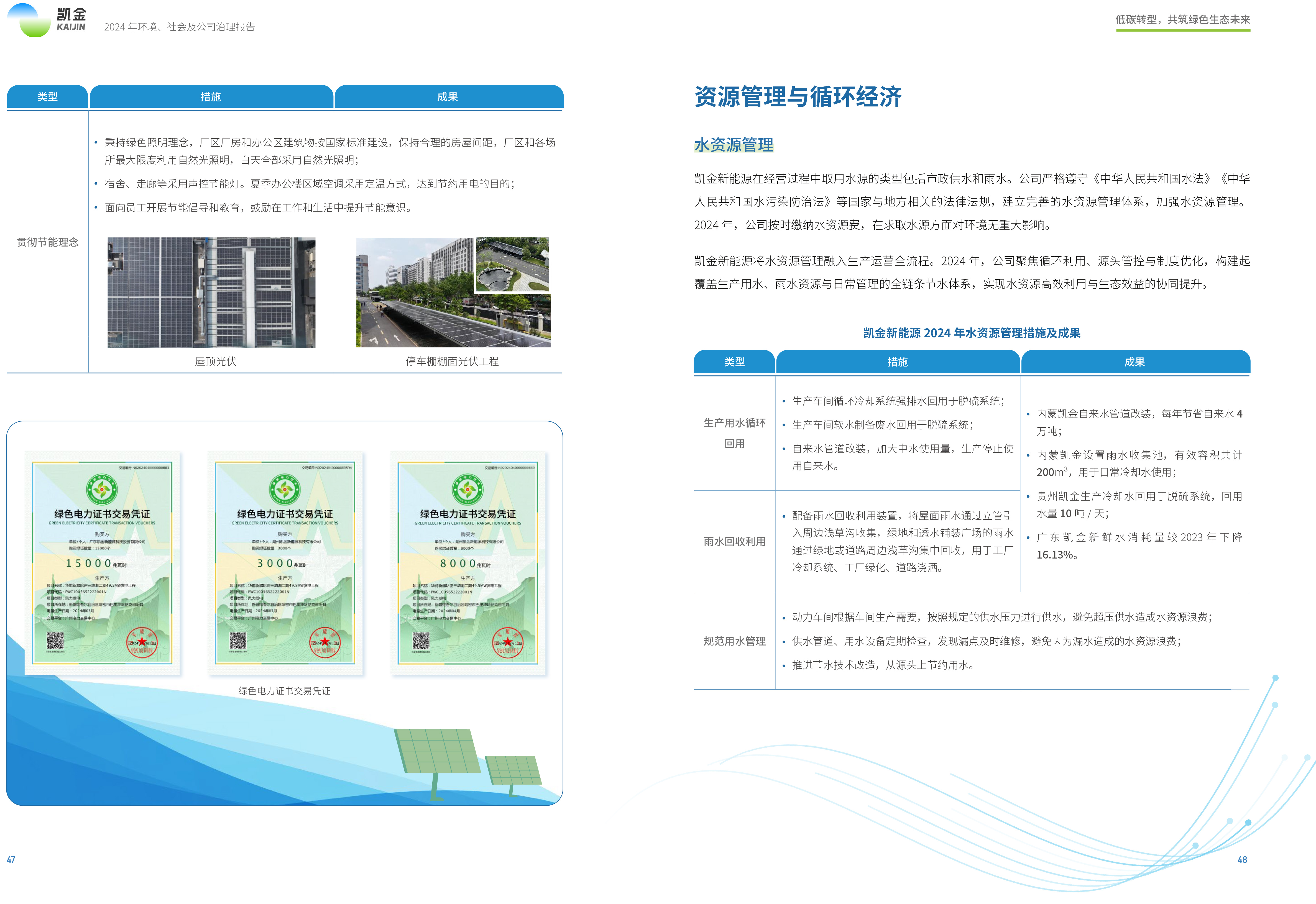Click the "15000 兆瓦时" figure on the certificate
Image resolution: width=1316 pixels, height=904 pixels.
pyautogui.click(x=96, y=564)
